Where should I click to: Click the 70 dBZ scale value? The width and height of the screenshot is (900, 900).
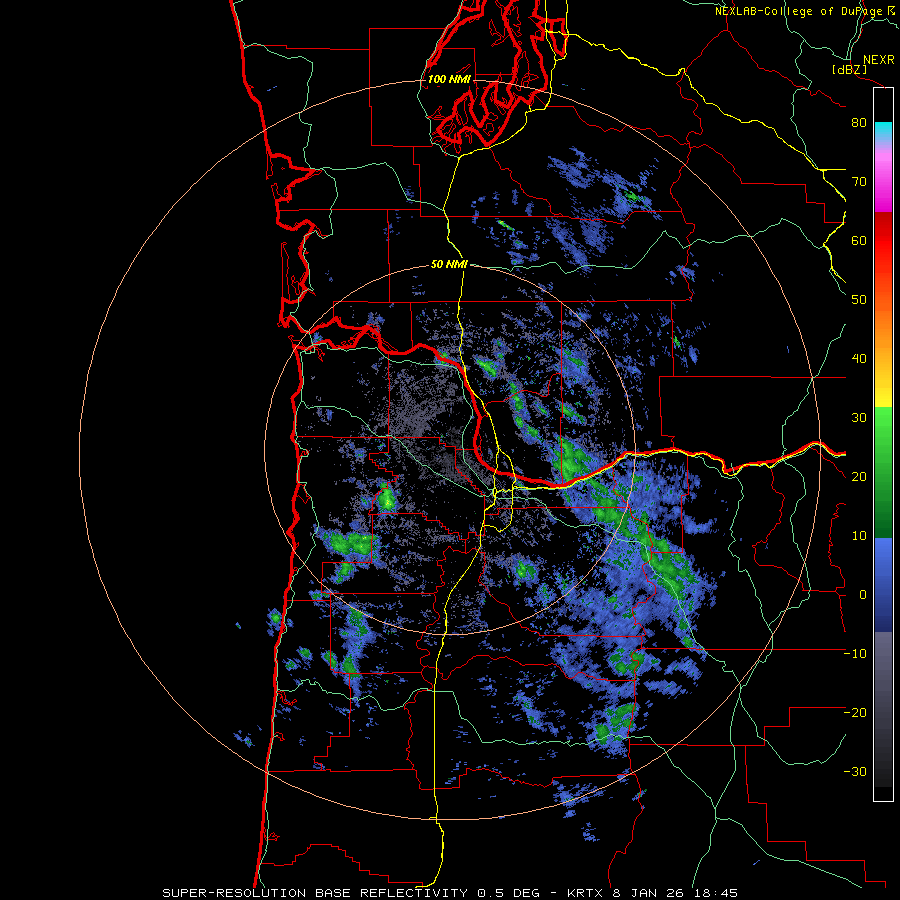pos(859,182)
